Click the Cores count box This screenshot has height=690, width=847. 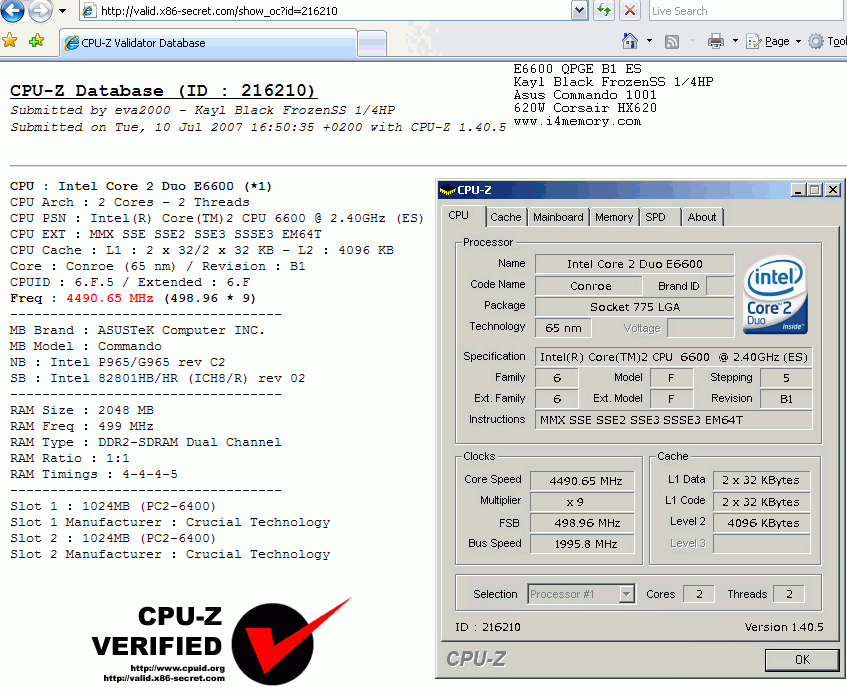pos(698,594)
